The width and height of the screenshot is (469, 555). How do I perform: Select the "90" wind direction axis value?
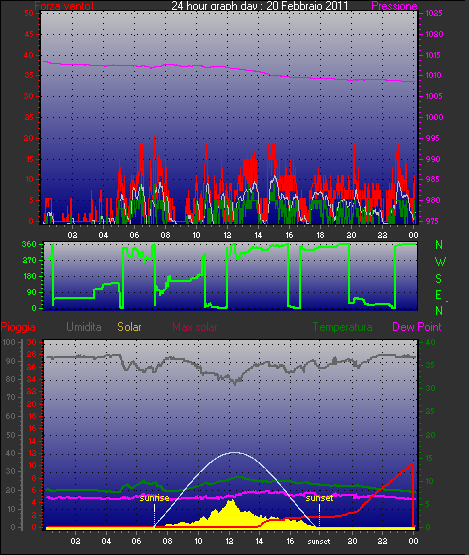pyautogui.click(x=32, y=292)
